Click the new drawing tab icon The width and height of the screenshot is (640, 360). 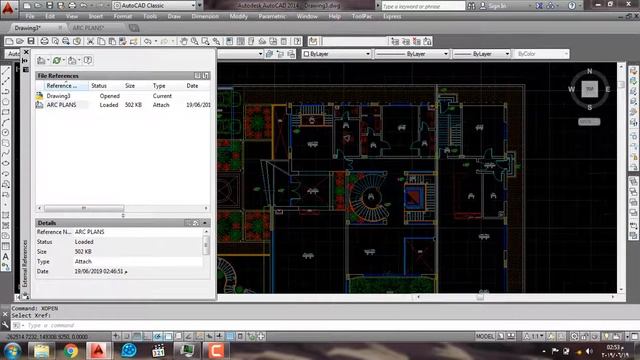pyautogui.click(x=134, y=28)
